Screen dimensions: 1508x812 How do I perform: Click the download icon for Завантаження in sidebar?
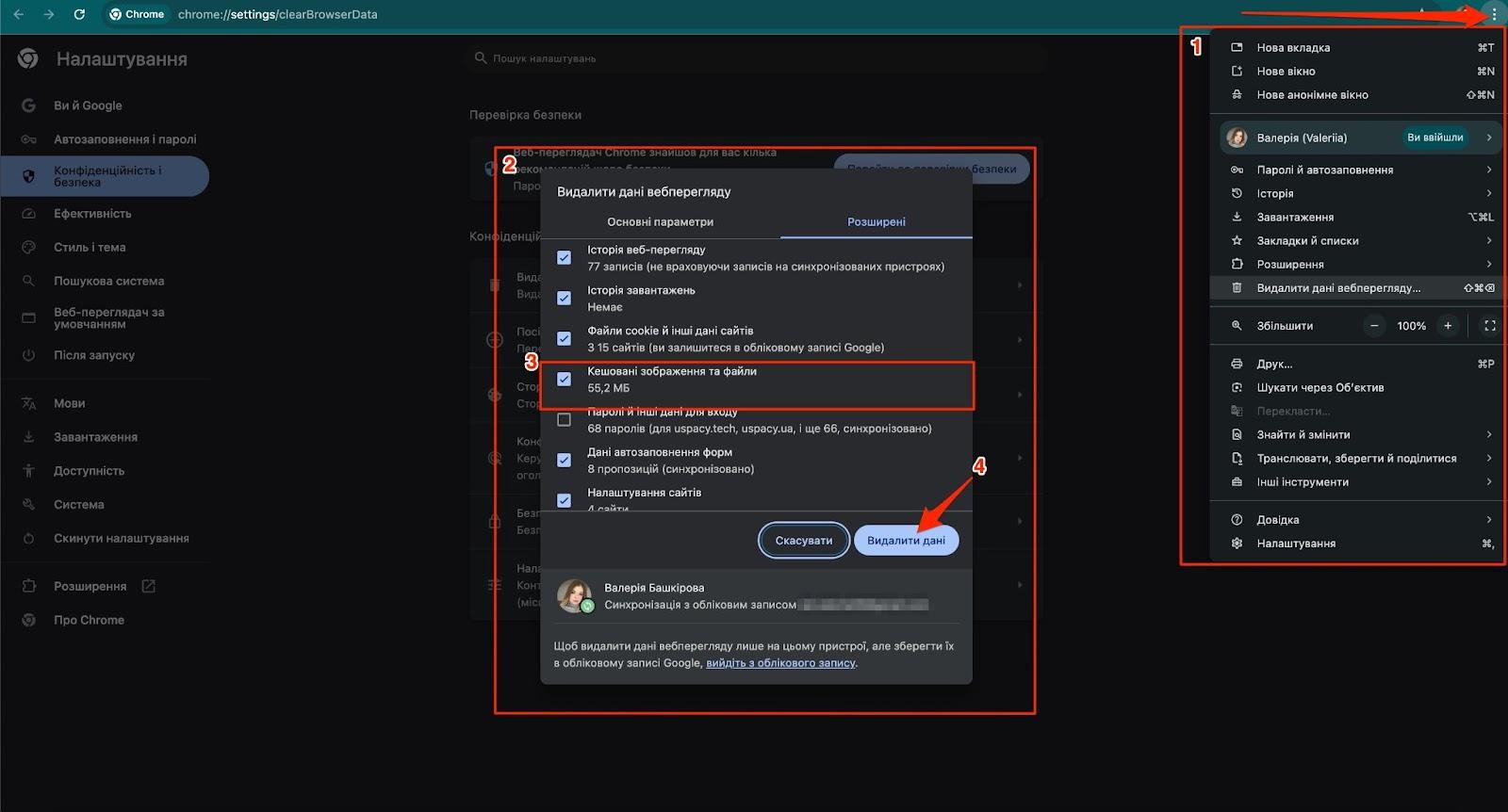pos(28,437)
